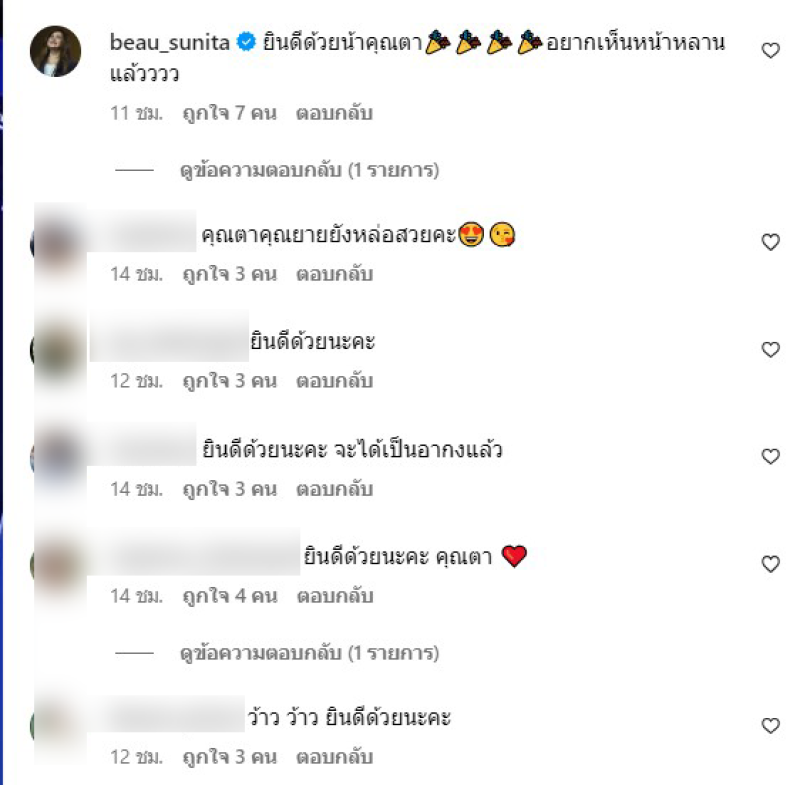Image resolution: width=800 pixels, height=785 pixels.
Task: Click the 11 ชม. timestamp on beau_sunita's comment
Action: 136,113
